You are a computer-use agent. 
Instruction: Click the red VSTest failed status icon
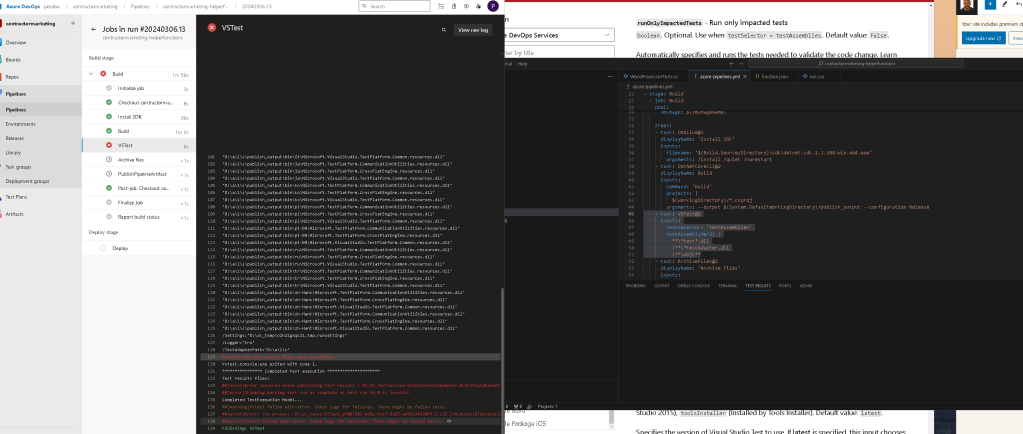tap(211, 27)
